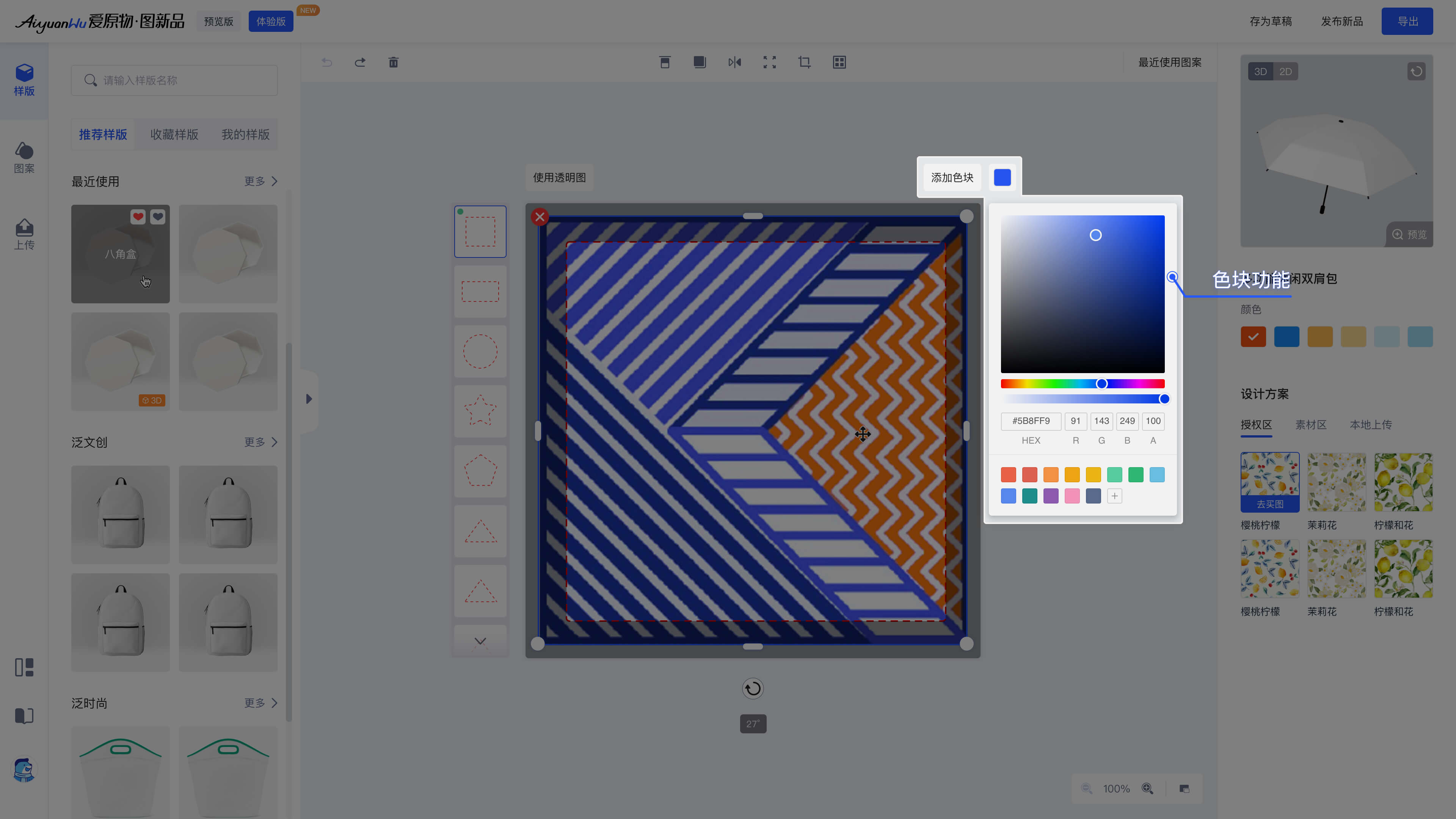Click the horizontal flip mirror icon
Viewport: 1456px width, 819px height.
pyautogui.click(x=734, y=62)
